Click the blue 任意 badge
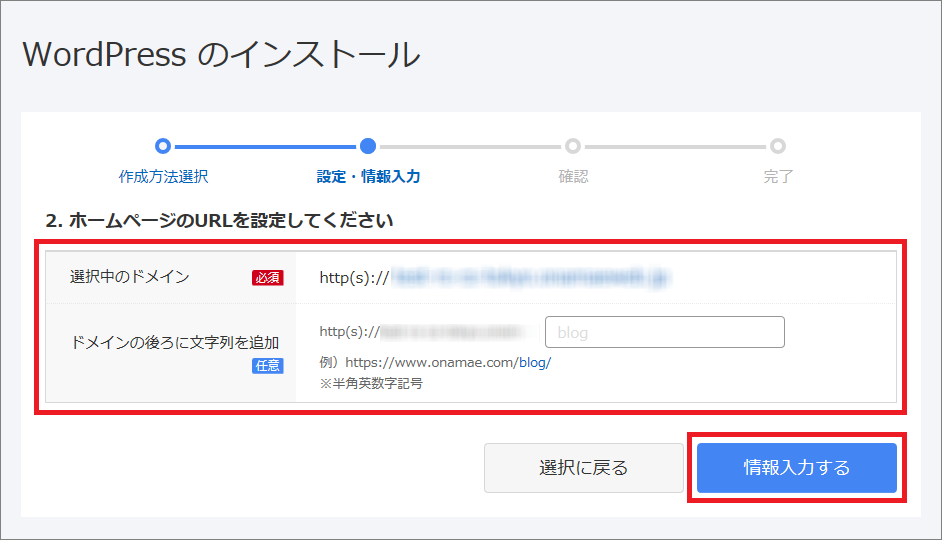The image size is (942, 540). point(267,366)
